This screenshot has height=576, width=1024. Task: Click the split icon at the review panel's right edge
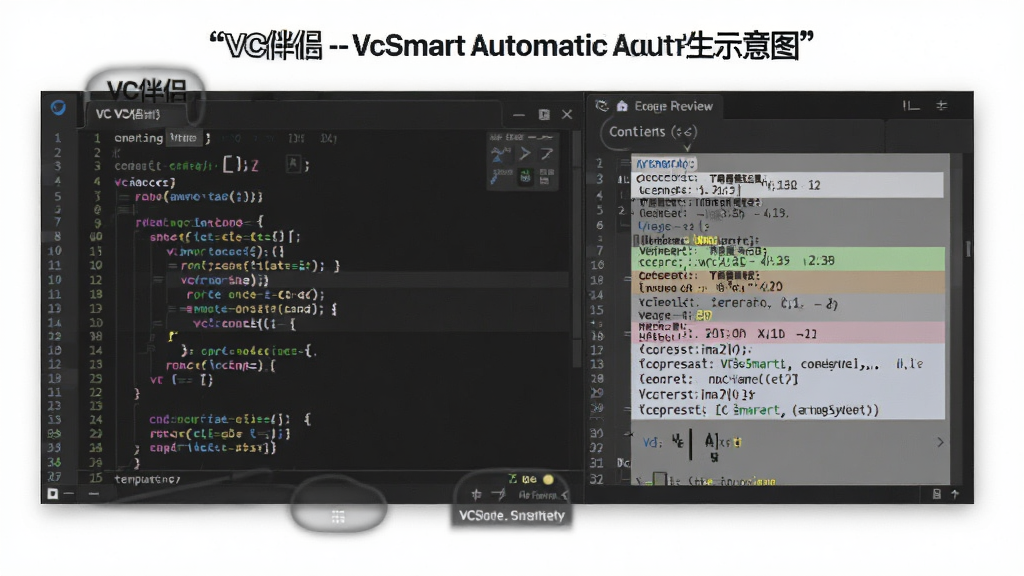[x=942, y=105]
